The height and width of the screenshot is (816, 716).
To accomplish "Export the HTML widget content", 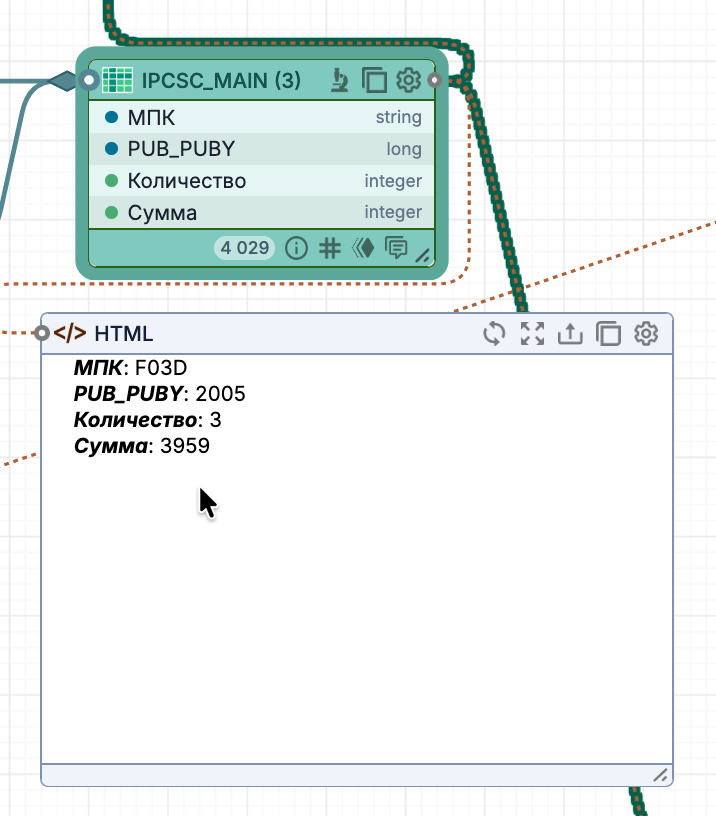I will click(x=570, y=334).
